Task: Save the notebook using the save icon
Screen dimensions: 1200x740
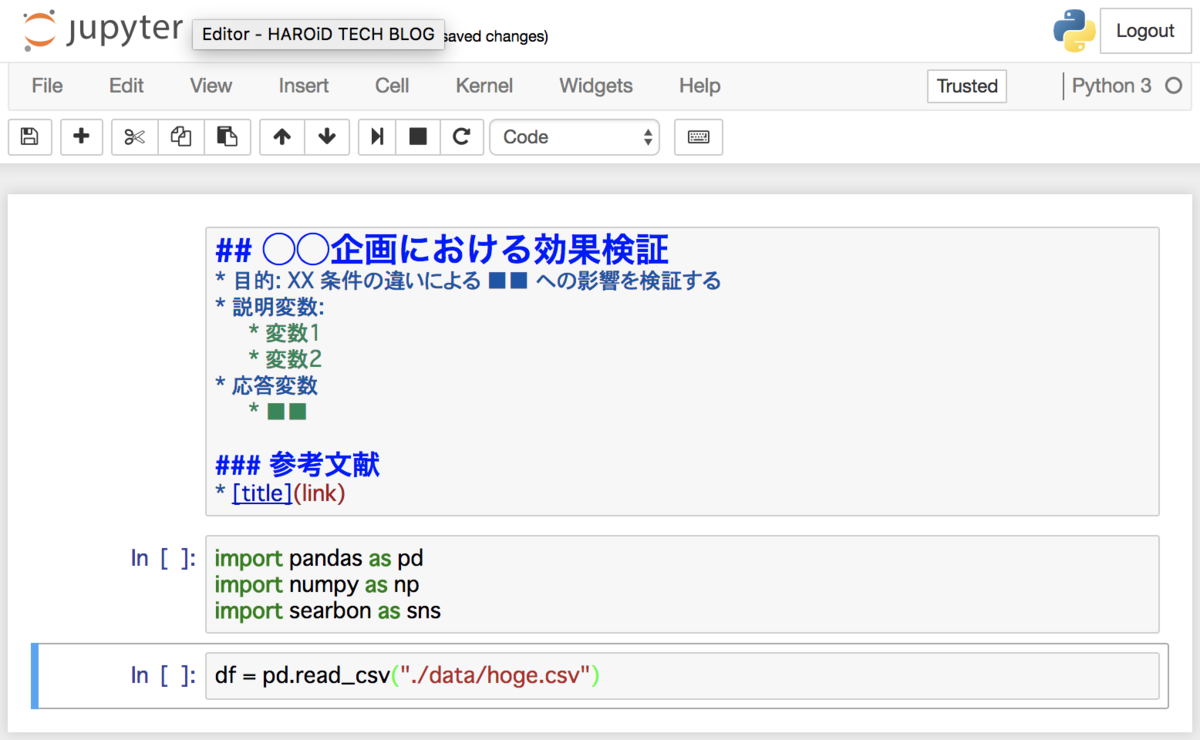Action: (x=30, y=137)
